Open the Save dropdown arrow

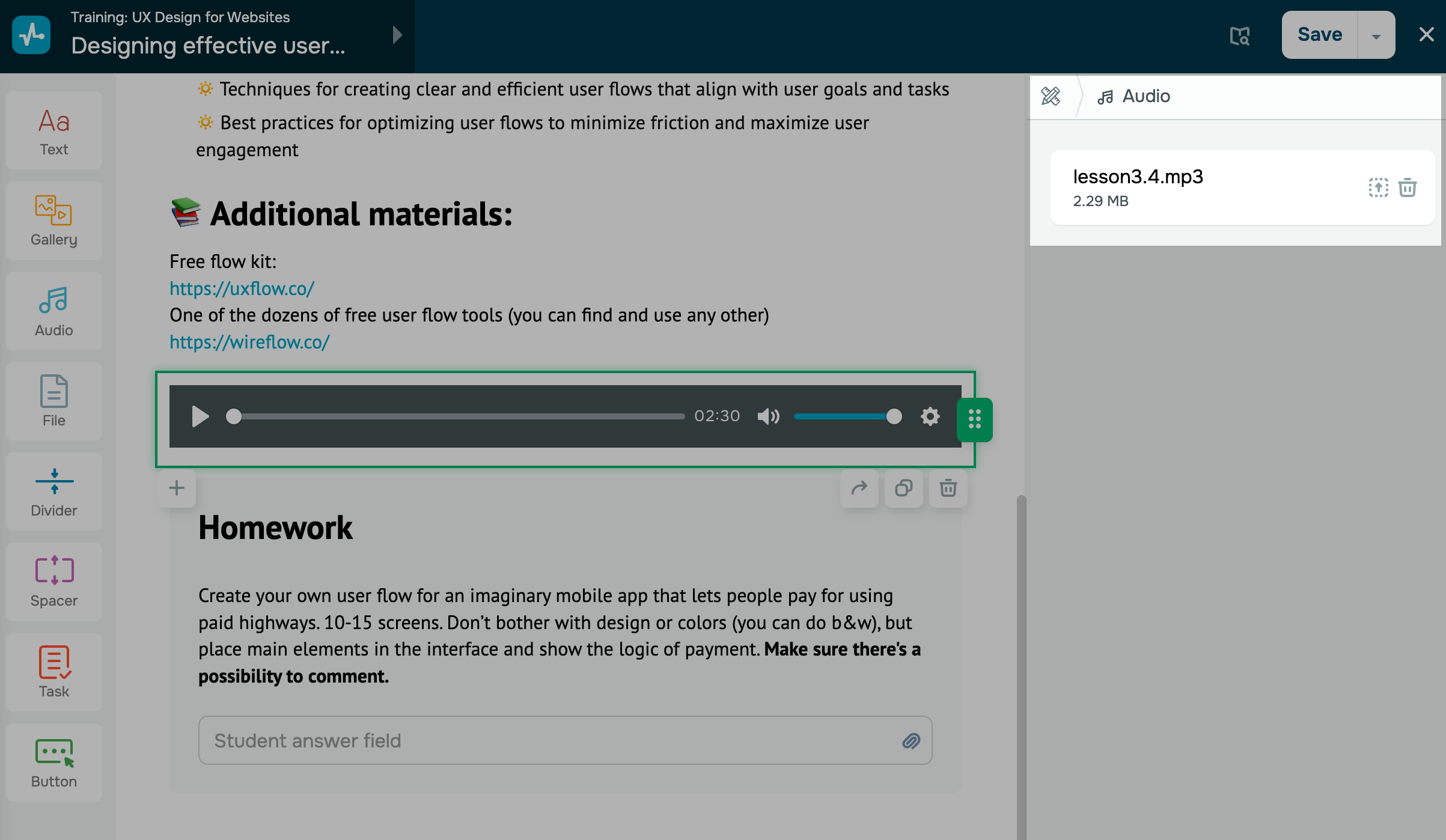pos(1376,35)
